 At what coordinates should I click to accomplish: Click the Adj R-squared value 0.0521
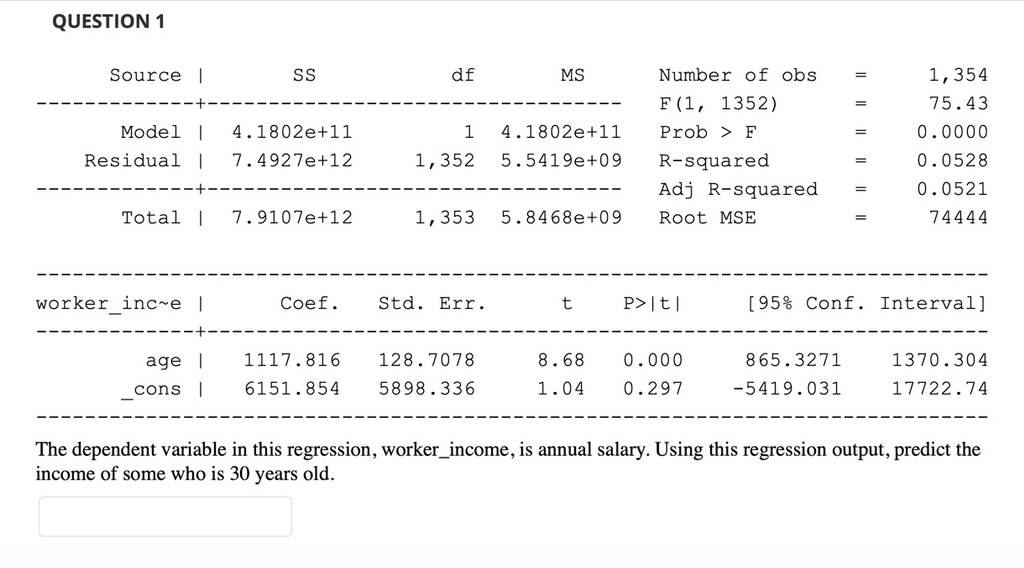coord(952,189)
